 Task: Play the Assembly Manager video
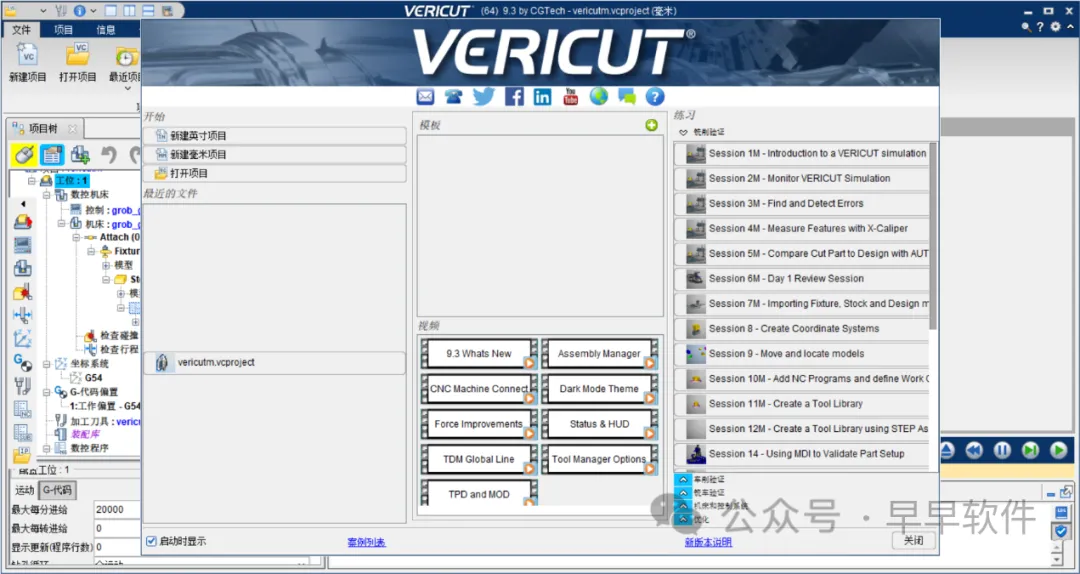click(599, 353)
